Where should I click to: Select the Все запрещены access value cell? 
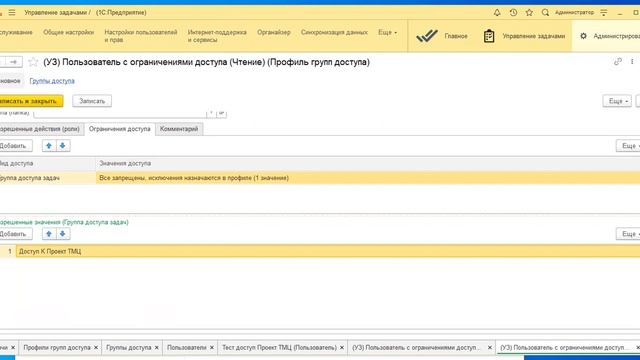[x=368, y=178]
